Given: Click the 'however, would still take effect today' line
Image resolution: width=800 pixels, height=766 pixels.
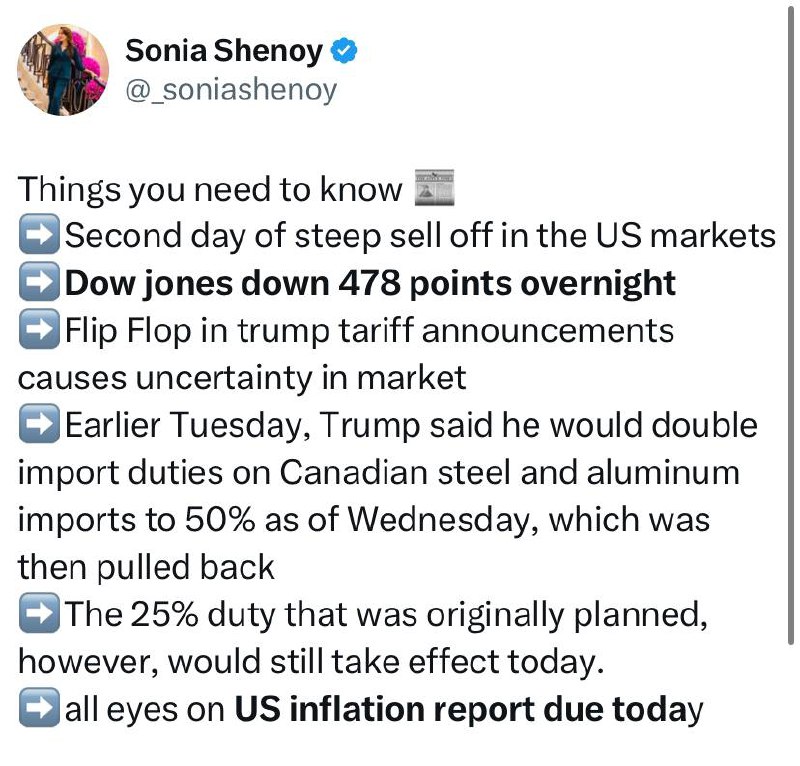Looking at the screenshot, I should coord(311,662).
